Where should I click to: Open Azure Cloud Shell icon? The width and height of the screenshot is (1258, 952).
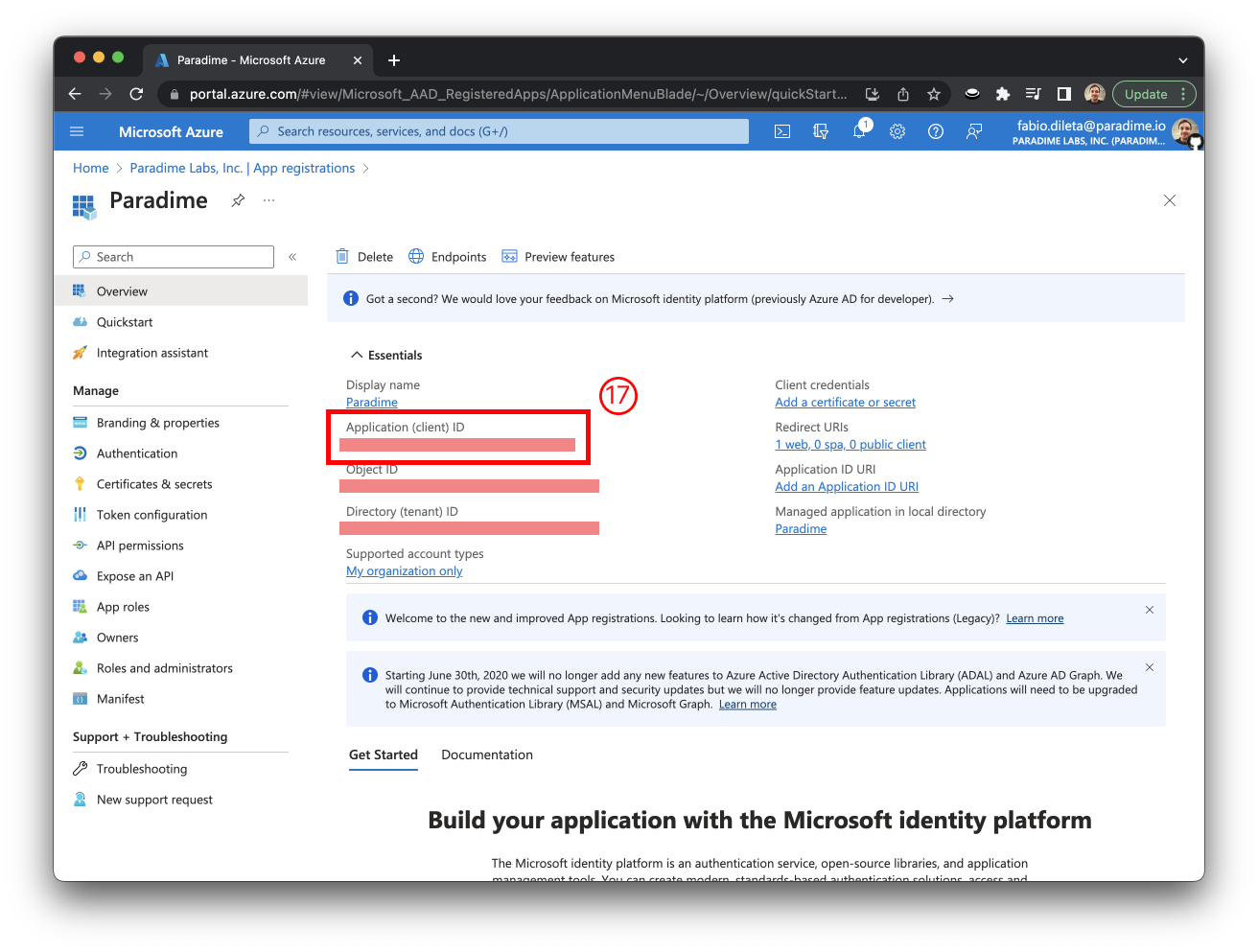(x=782, y=131)
